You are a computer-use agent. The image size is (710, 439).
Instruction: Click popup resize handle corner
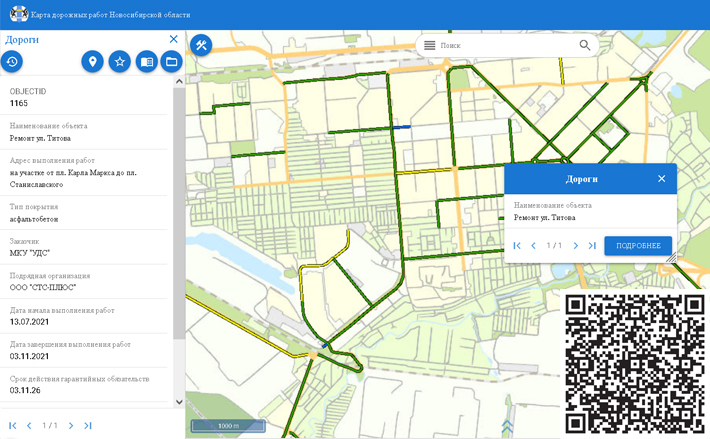[672, 258]
